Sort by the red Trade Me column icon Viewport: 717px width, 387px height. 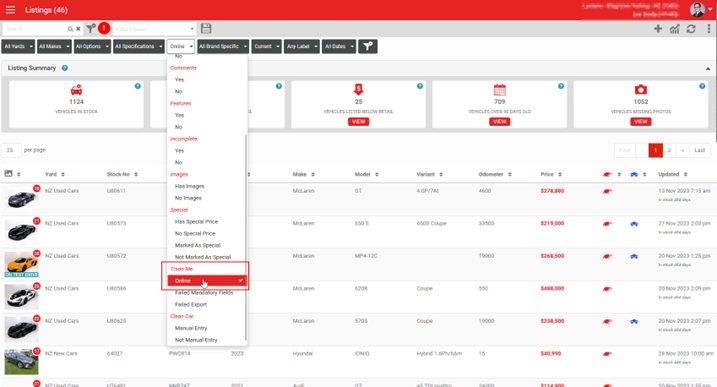click(x=607, y=174)
